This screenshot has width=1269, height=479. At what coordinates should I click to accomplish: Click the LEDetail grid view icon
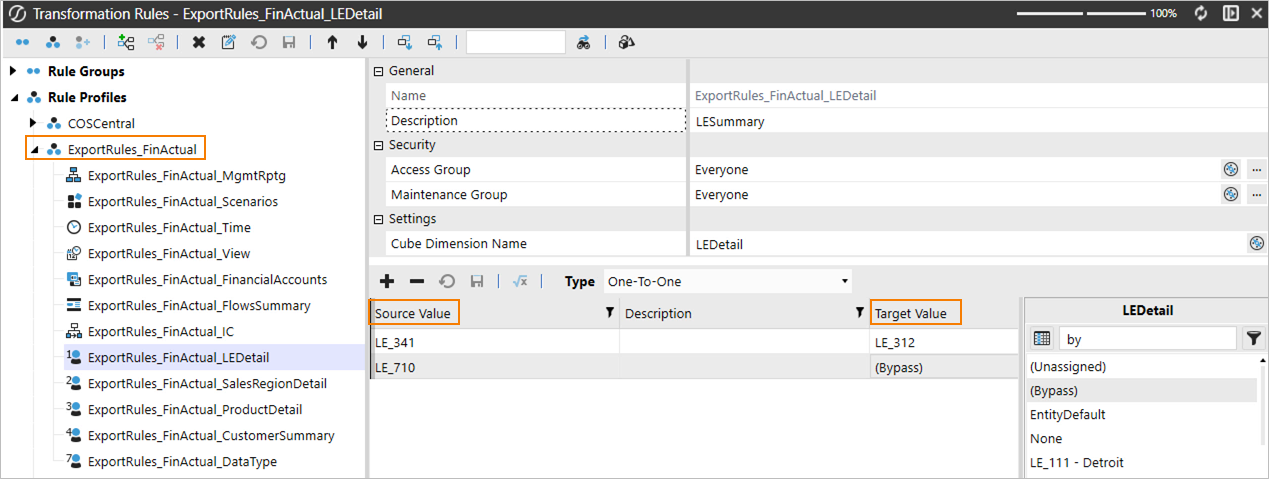tap(1041, 339)
